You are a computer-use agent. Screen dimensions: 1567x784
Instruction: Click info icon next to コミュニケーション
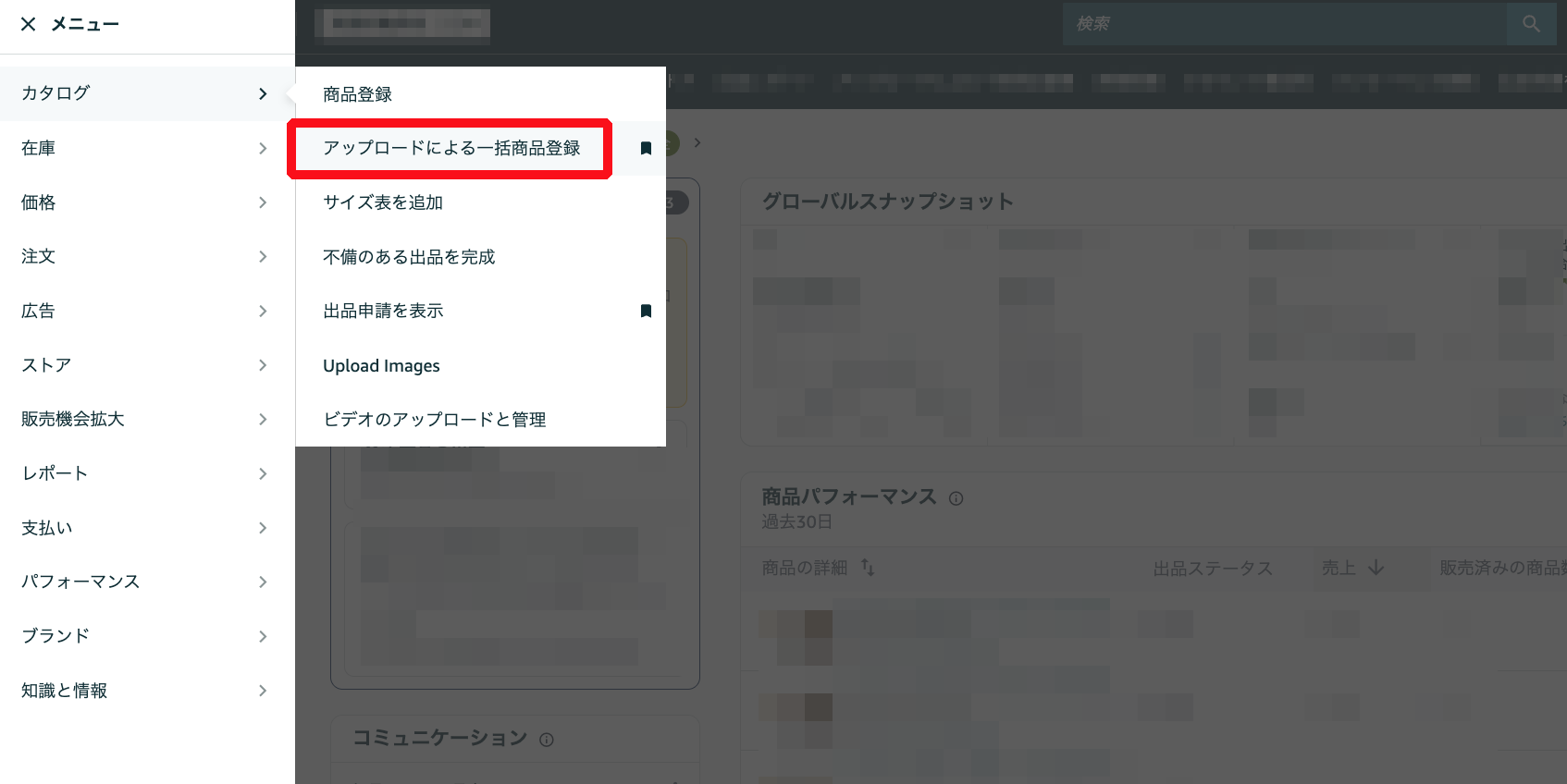tap(546, 740)
